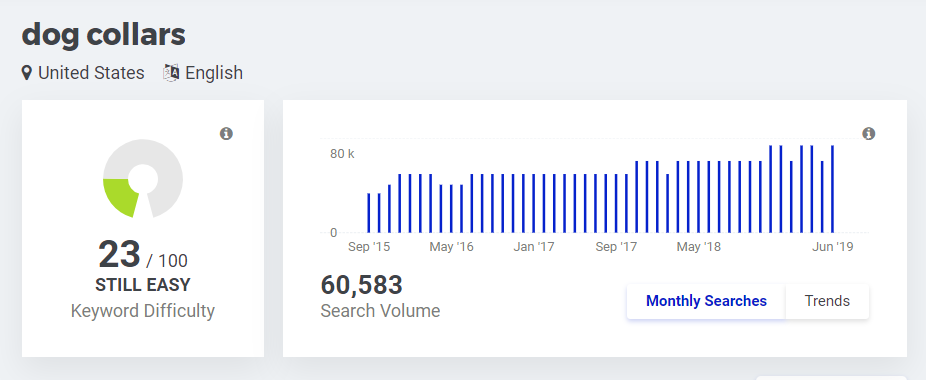
Task: Click the May '16 axis label
Action: coord(451,246)
